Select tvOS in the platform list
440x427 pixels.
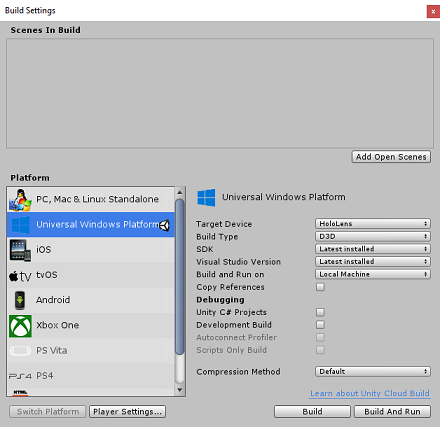91,275
